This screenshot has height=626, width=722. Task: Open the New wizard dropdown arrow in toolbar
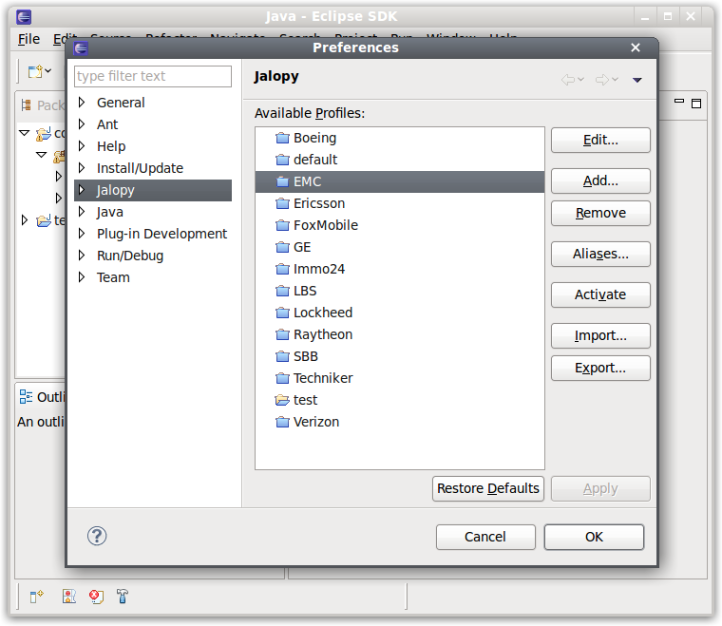(48, 71)
